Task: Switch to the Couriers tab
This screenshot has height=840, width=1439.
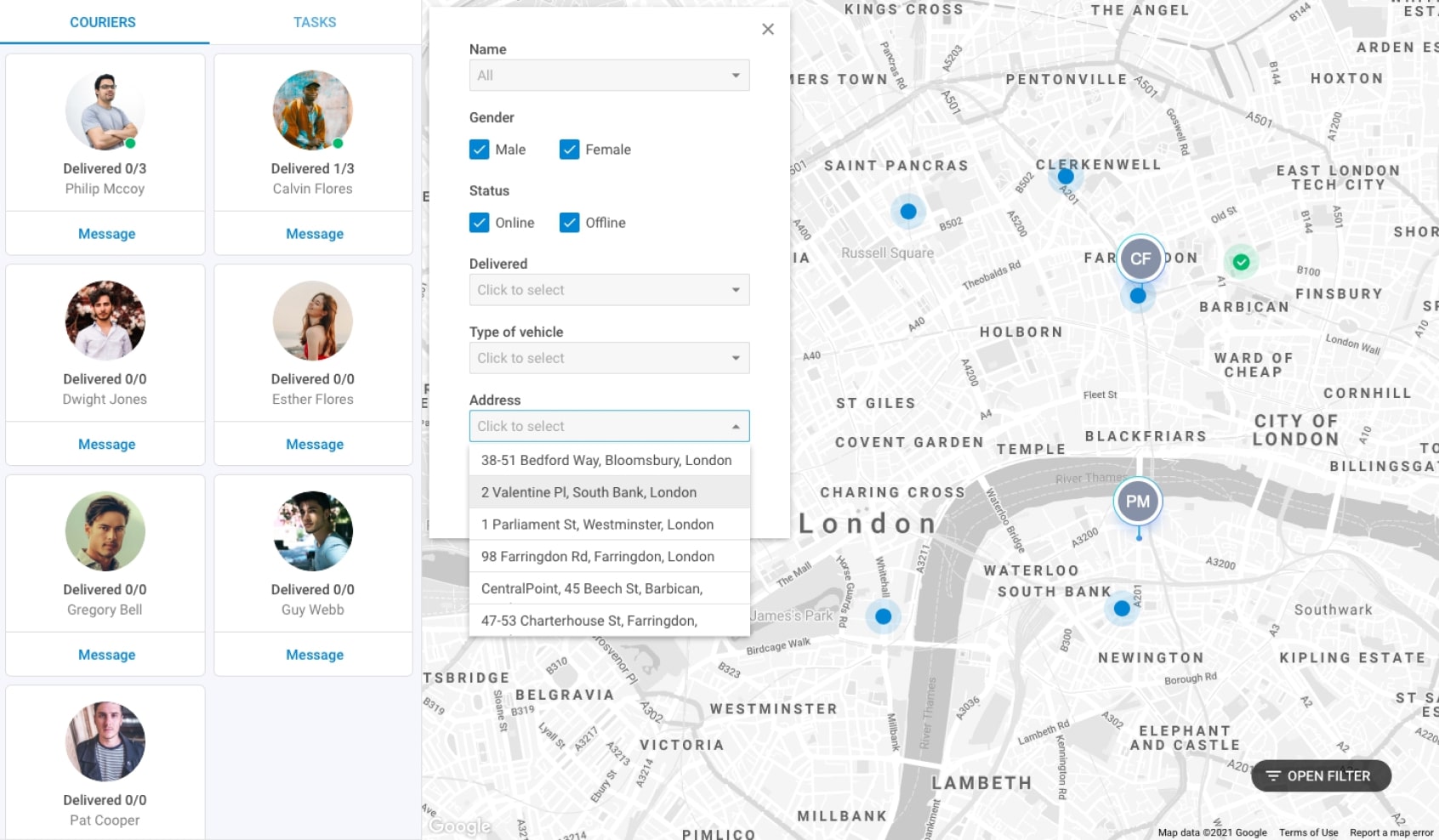Action: click(103, 22)
